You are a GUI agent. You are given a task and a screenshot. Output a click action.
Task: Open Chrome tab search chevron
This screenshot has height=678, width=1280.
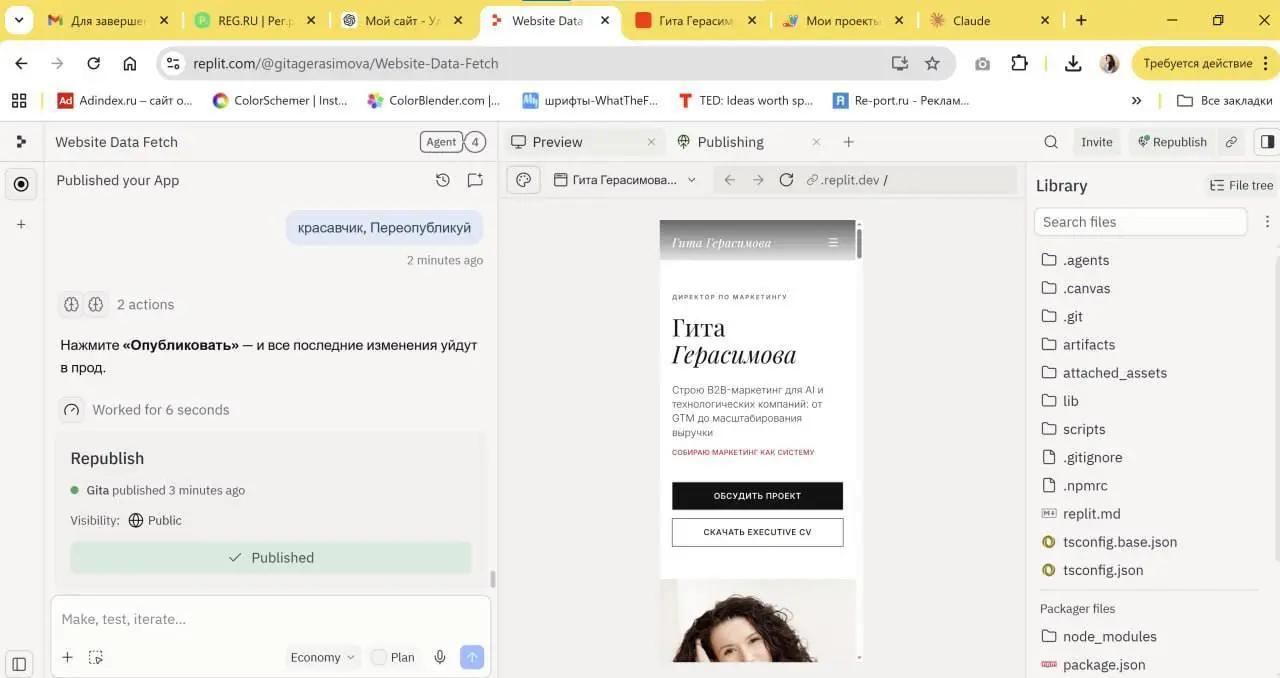pos(18,20)
